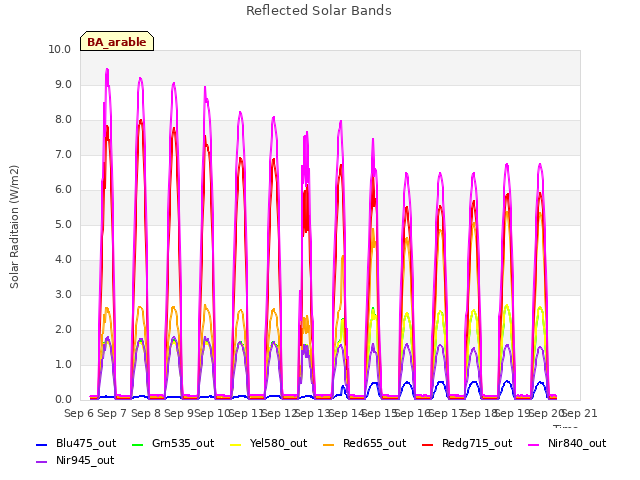Screen dimensions: 640x480
Task: Toggle Redg715_out series in legend
Action: point(467,444)
